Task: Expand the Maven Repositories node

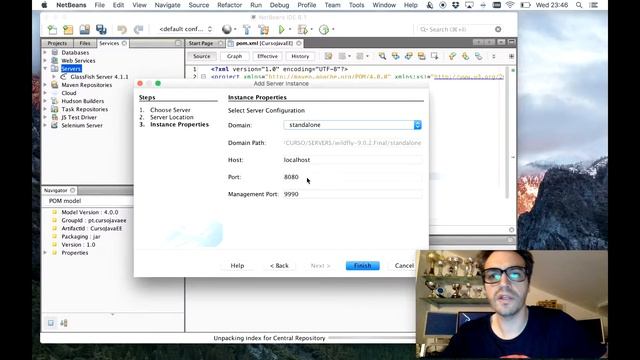Action: [x=45, y=85]
